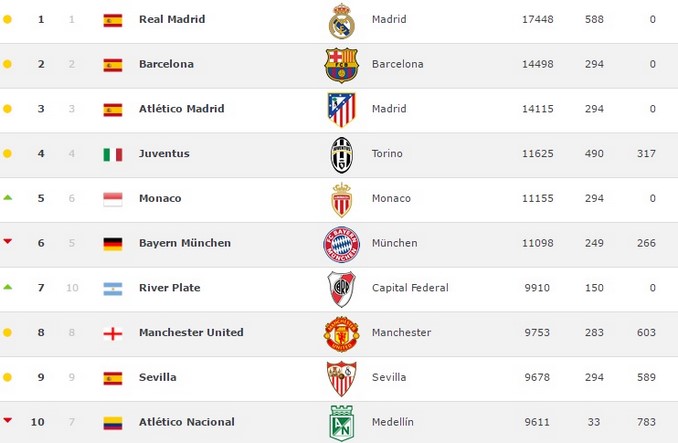Click the Atlético Madrid crest icon
The image size is (678, 443).
(x=342, y=109)
